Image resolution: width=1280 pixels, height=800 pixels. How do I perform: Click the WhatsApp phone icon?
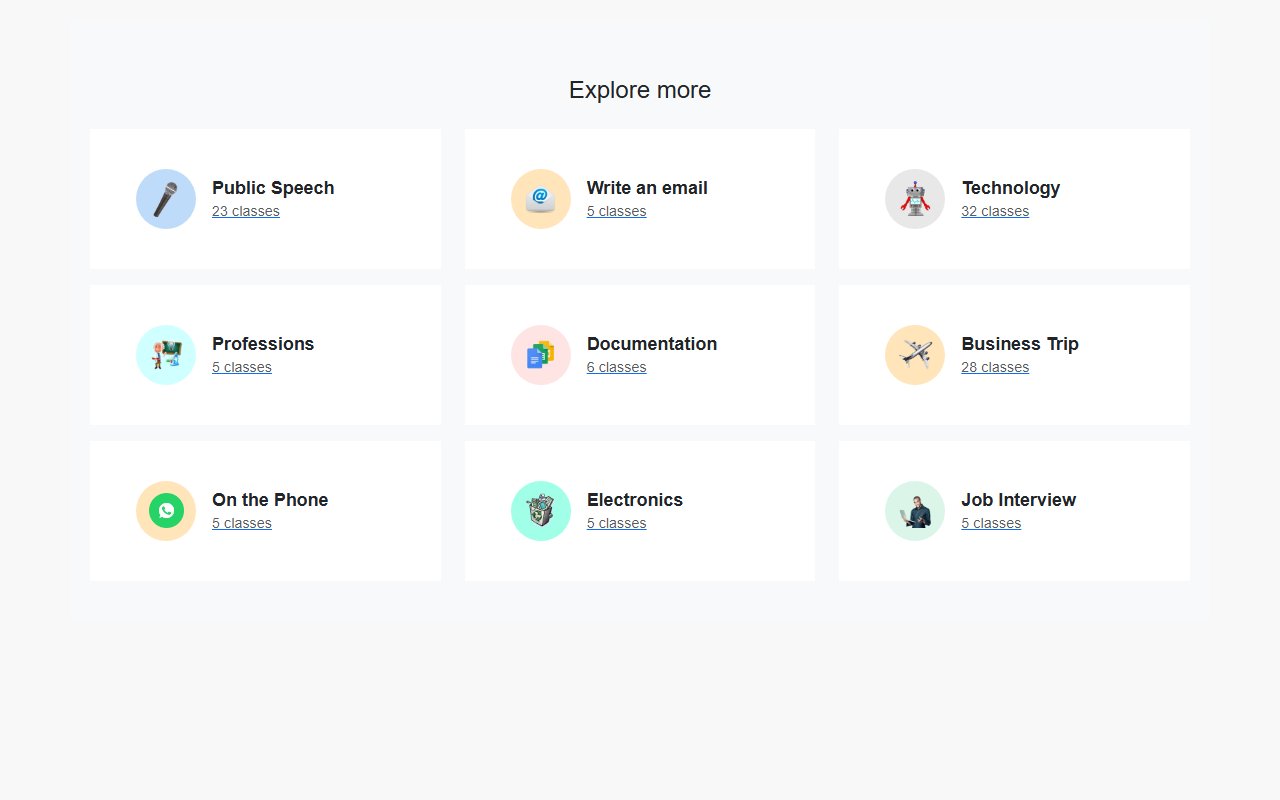[x=166, y=511]
